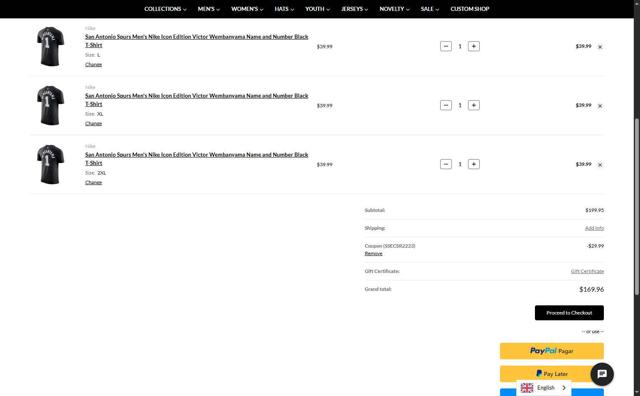Click thumbnail of size 2XL T-shirt

[x=50, y=164]
